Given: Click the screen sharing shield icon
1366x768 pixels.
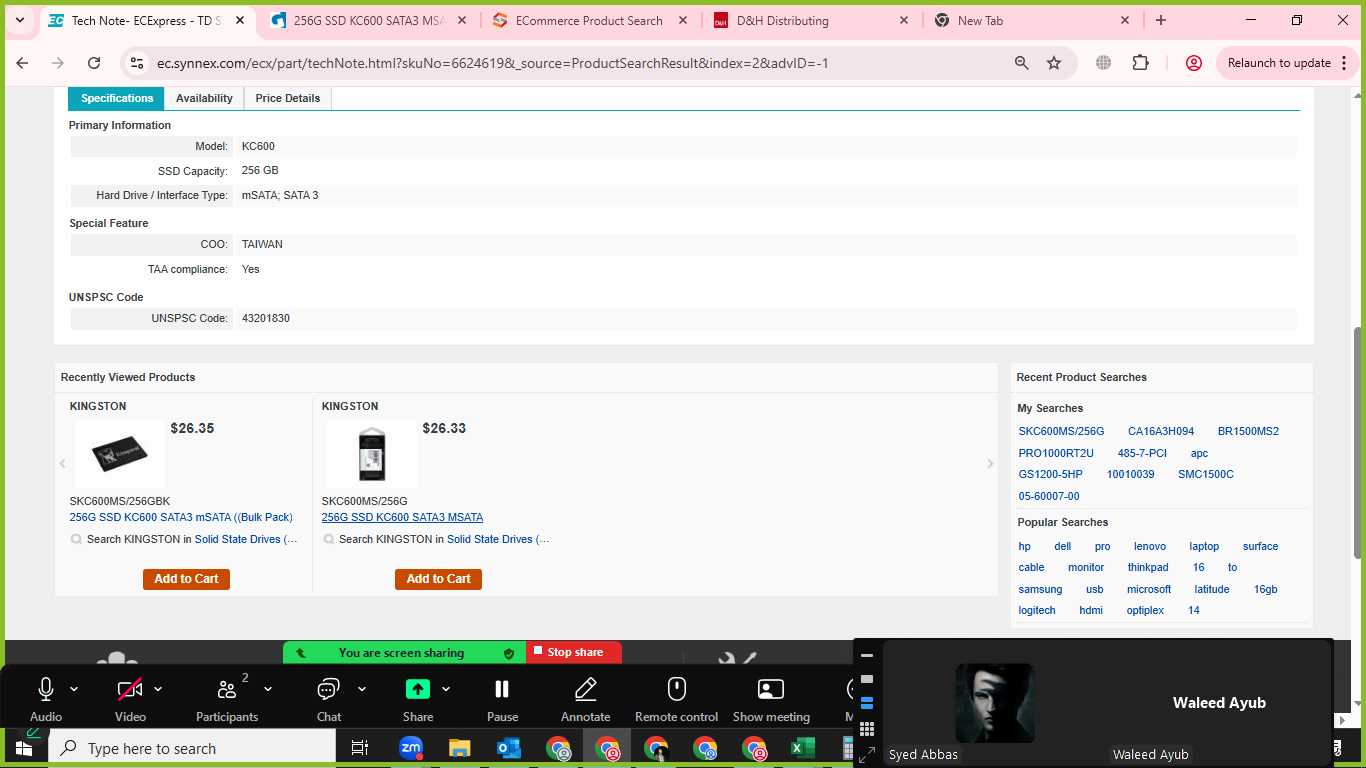Looking at the screenshot, I should pyautogui.click(x=508, y=653).
